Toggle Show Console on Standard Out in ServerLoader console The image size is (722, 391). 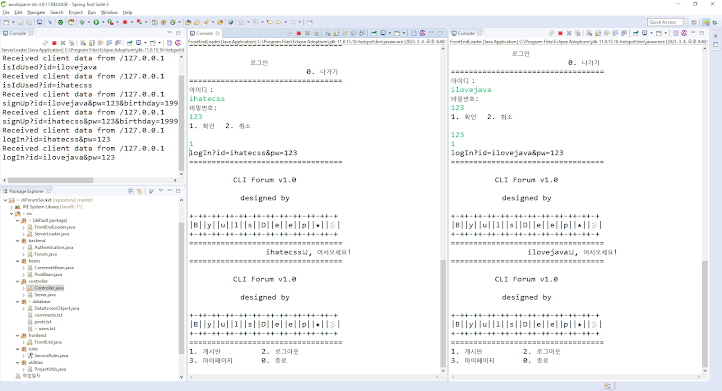pyautogui.click(x=109, y=43)
